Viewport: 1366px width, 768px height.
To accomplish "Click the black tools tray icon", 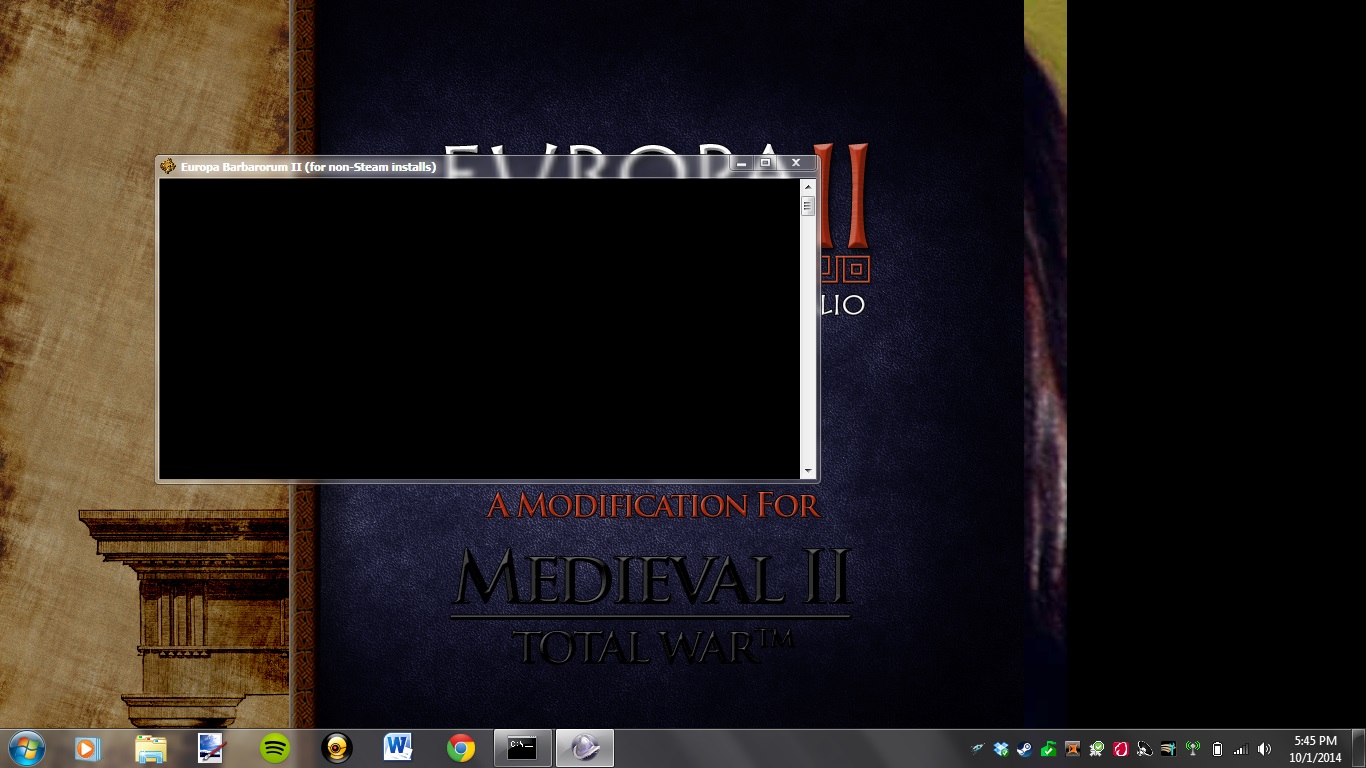I will [x=1168, y=748].
